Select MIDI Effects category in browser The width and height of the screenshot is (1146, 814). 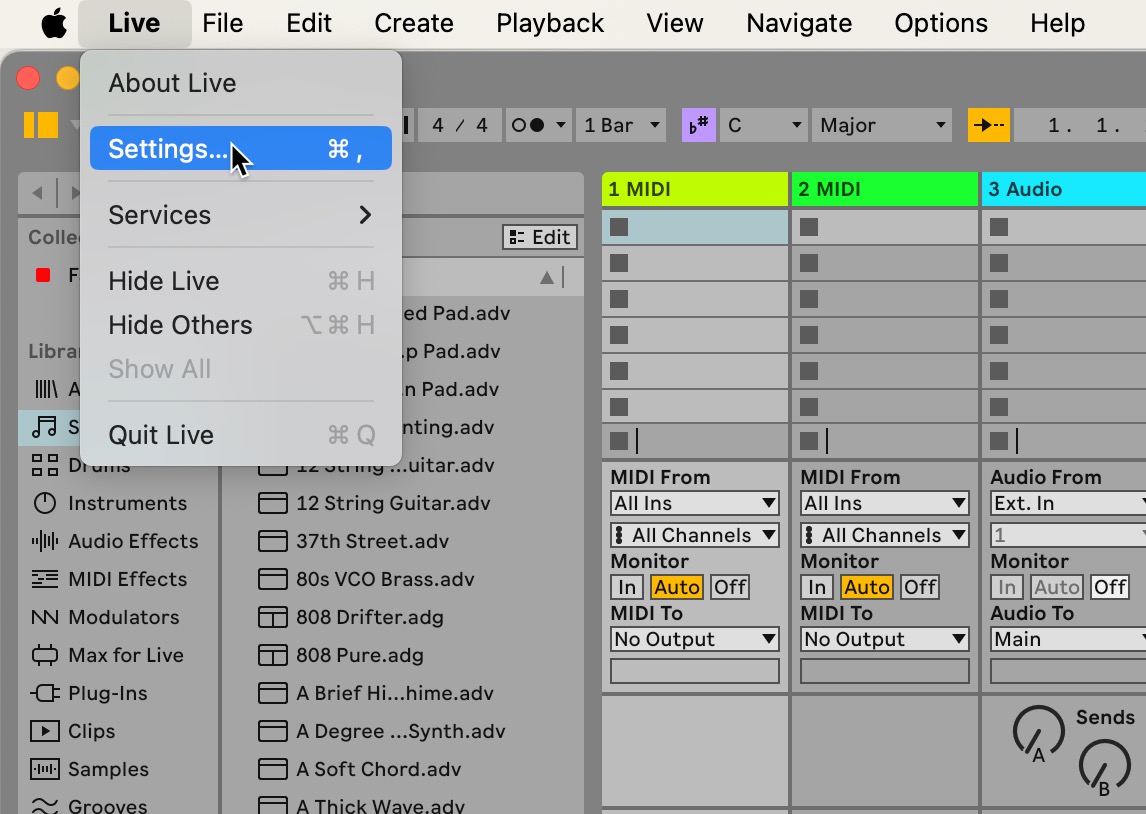[x=127, y=579]
